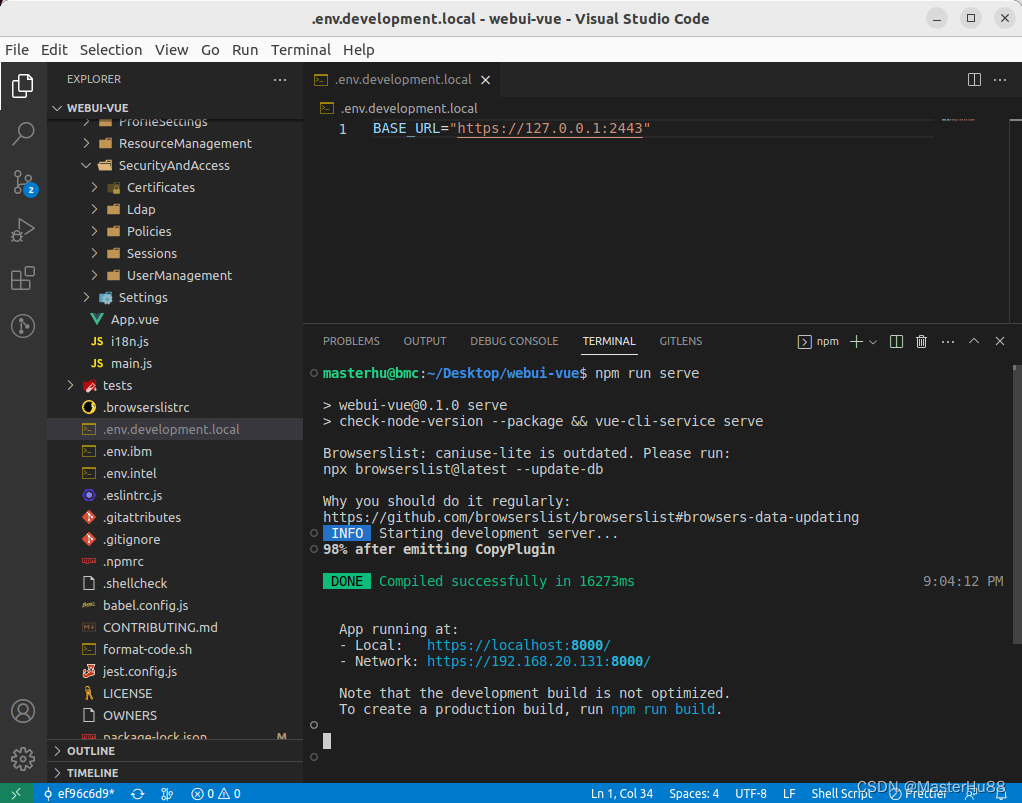This screenshot has height=803, width=1022.
Task: Maximize the panel with the chevron-up icon
Action: pos(973,341)
